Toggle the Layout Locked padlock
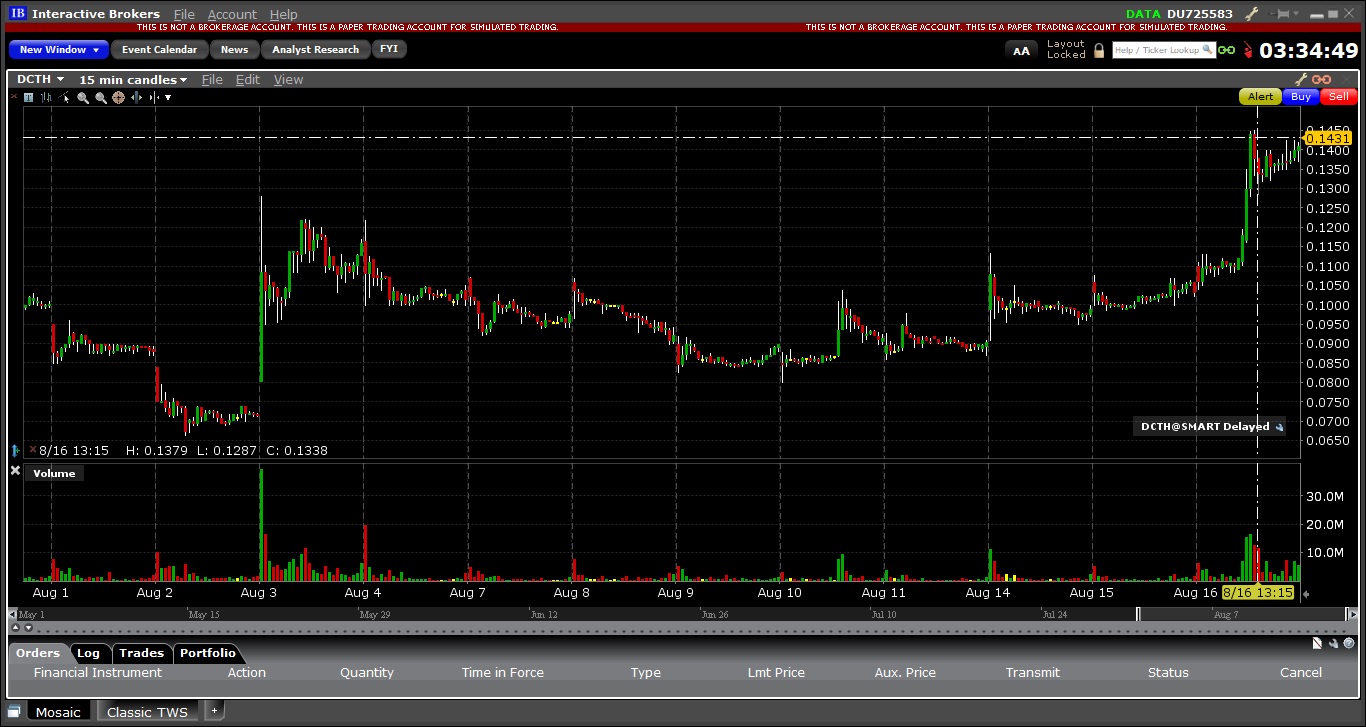The image size is (1366, 727). (1099, 50)
